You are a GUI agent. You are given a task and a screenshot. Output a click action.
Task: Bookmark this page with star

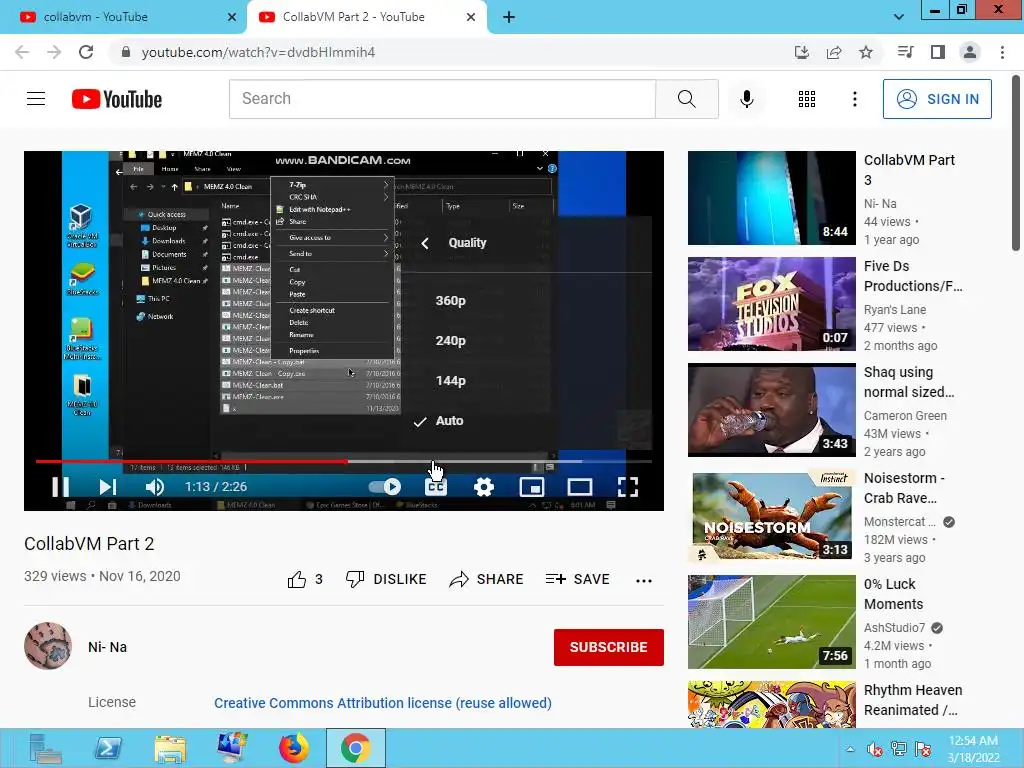[x=866, y=52]
